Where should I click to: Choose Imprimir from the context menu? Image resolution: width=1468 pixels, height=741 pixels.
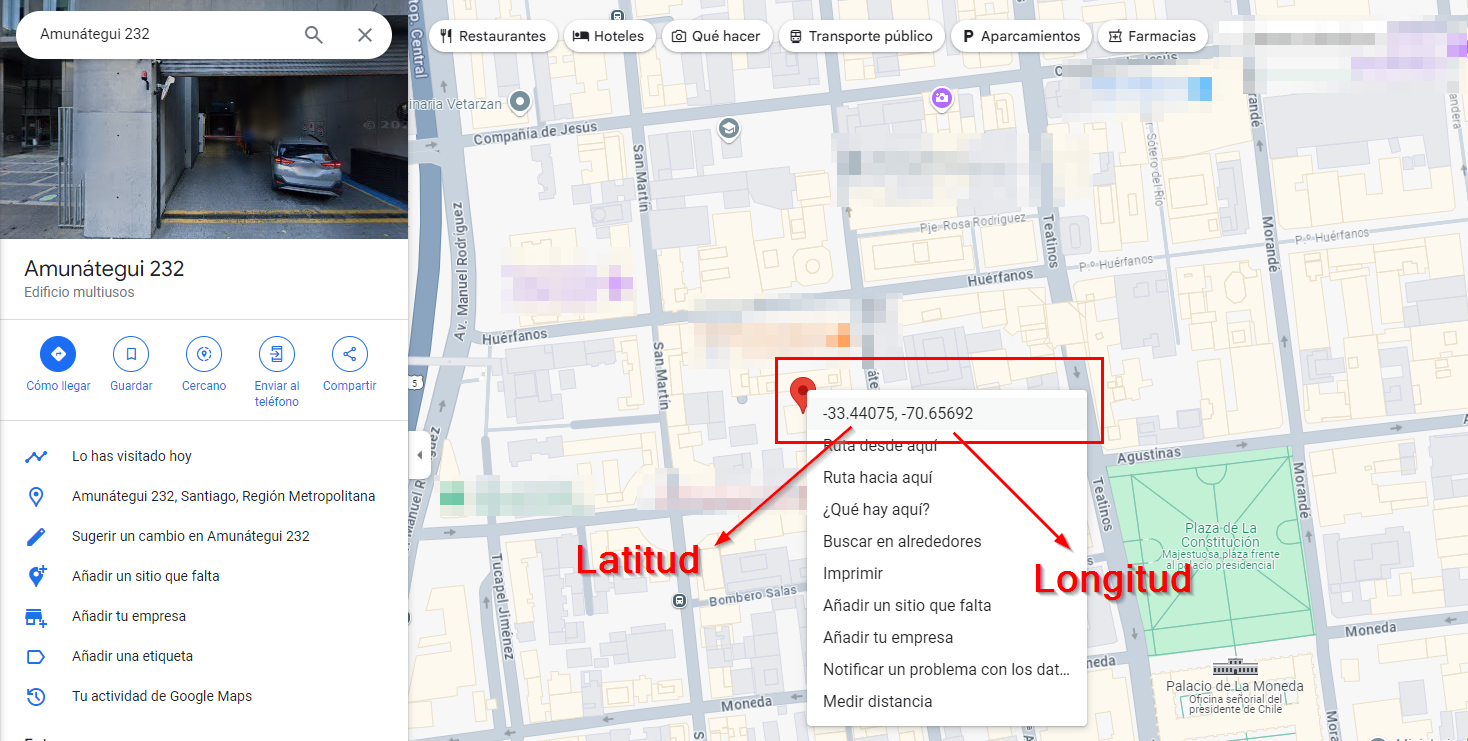(x=946, y=574)
